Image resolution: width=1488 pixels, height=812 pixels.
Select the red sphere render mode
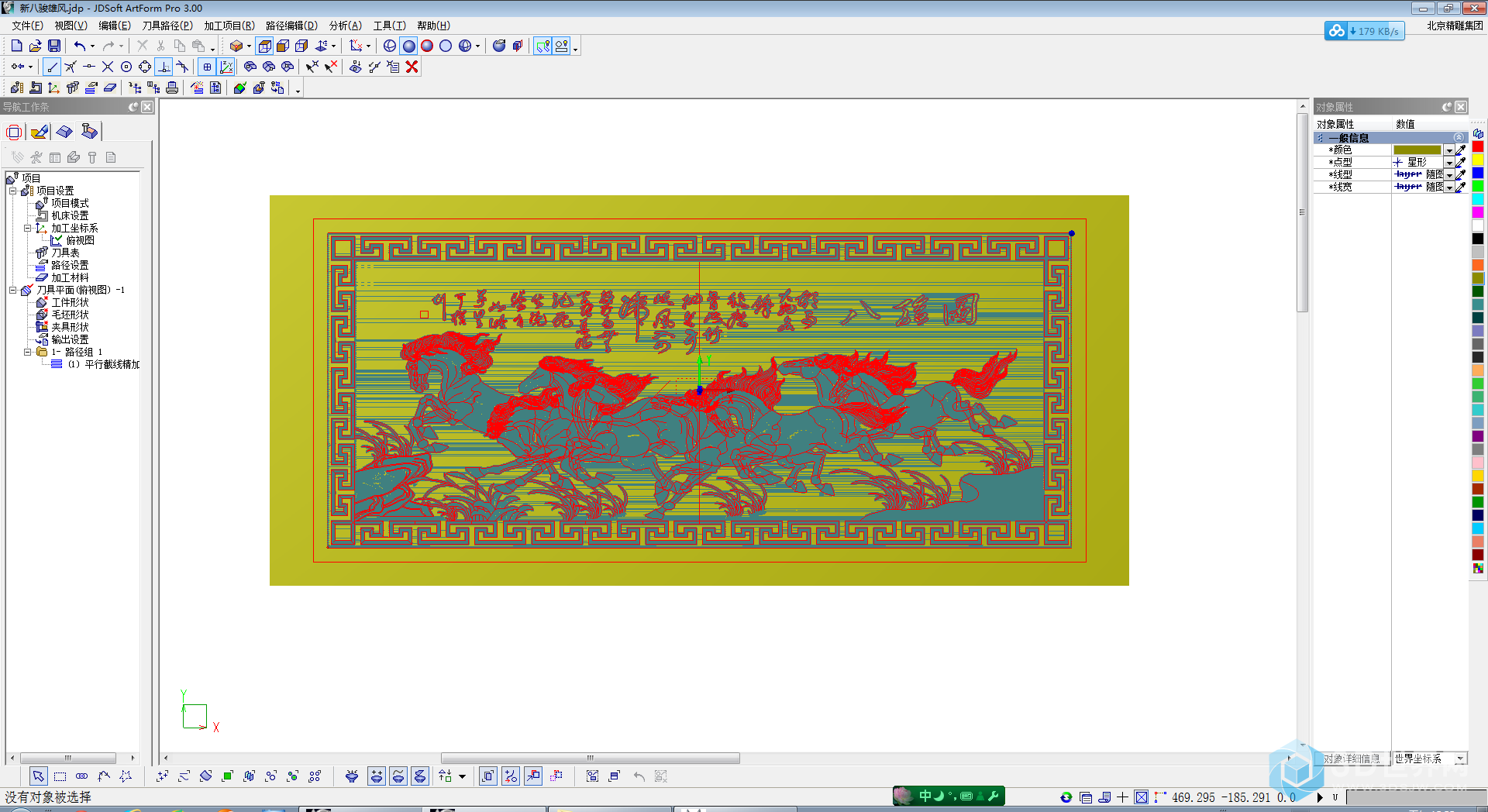(x=427, y=46)
